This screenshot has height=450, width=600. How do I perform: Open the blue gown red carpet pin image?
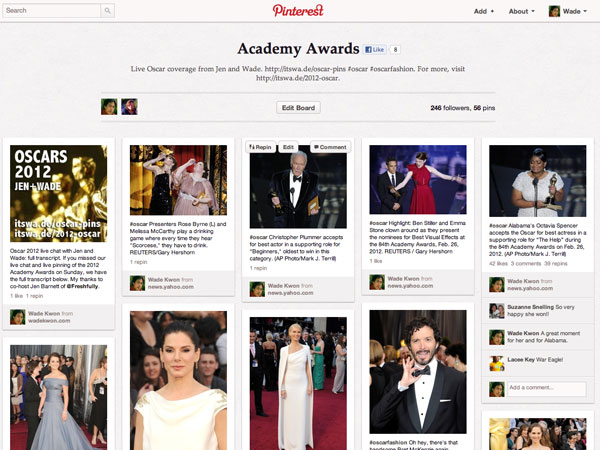click(59, 397)
